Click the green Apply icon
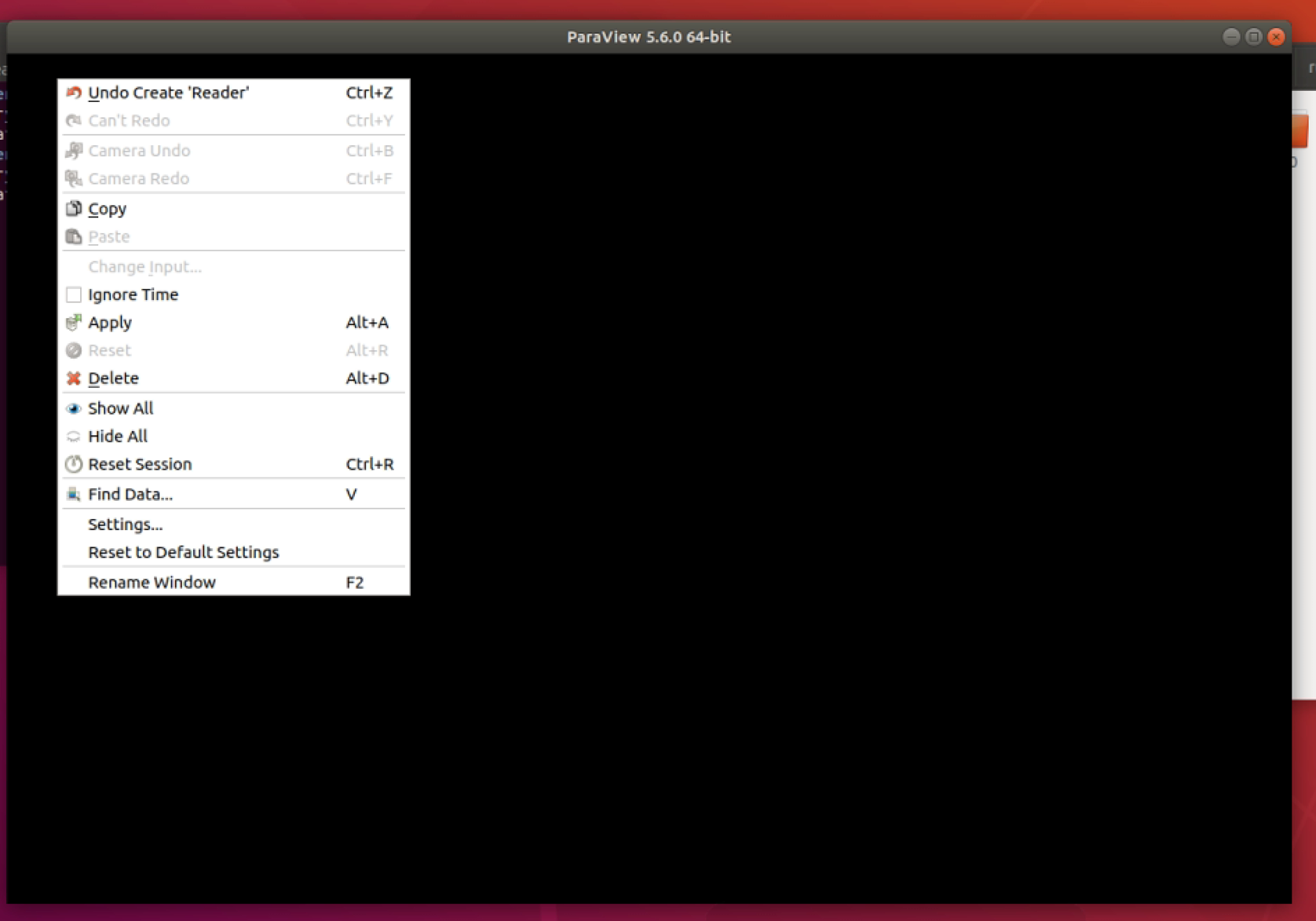1316x921 pixels. (x=74, y=323)
